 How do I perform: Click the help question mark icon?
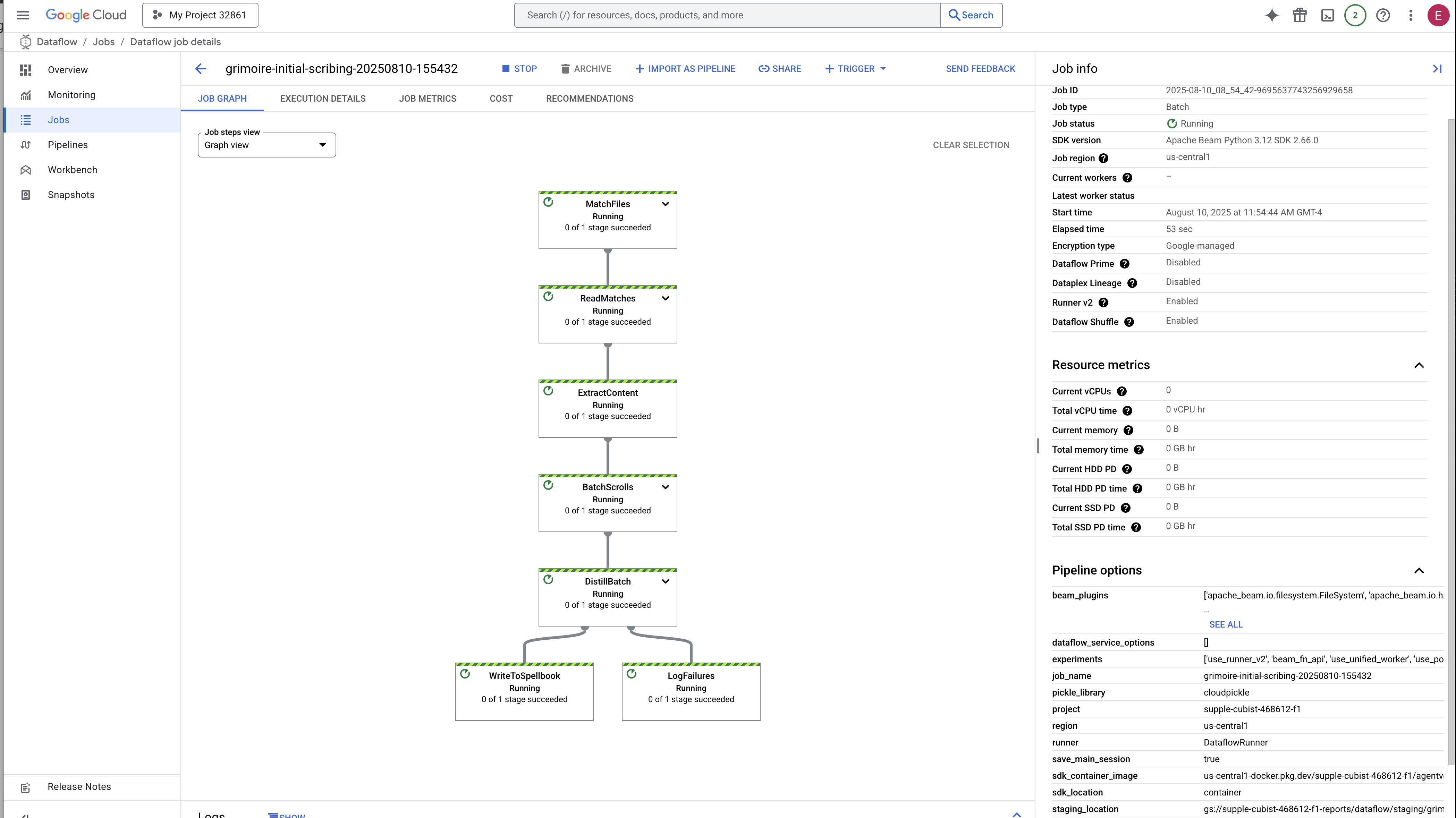click(1382, 15)
